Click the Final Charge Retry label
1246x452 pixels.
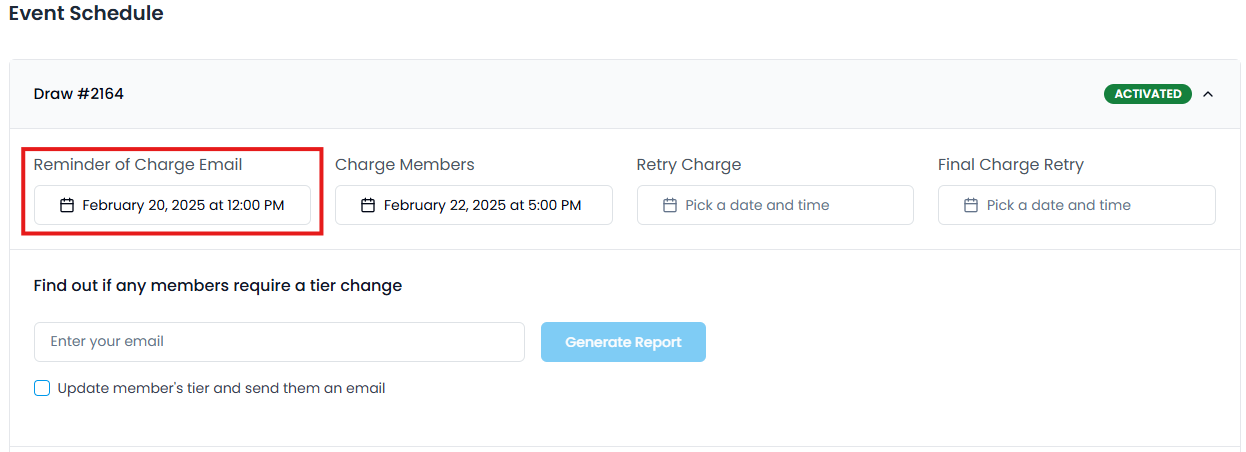point(1011,165)
